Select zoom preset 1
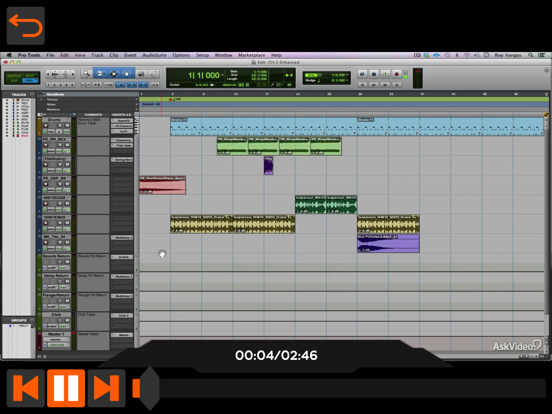The height and width of the screenshot is (414, 552). coord(49,85)
